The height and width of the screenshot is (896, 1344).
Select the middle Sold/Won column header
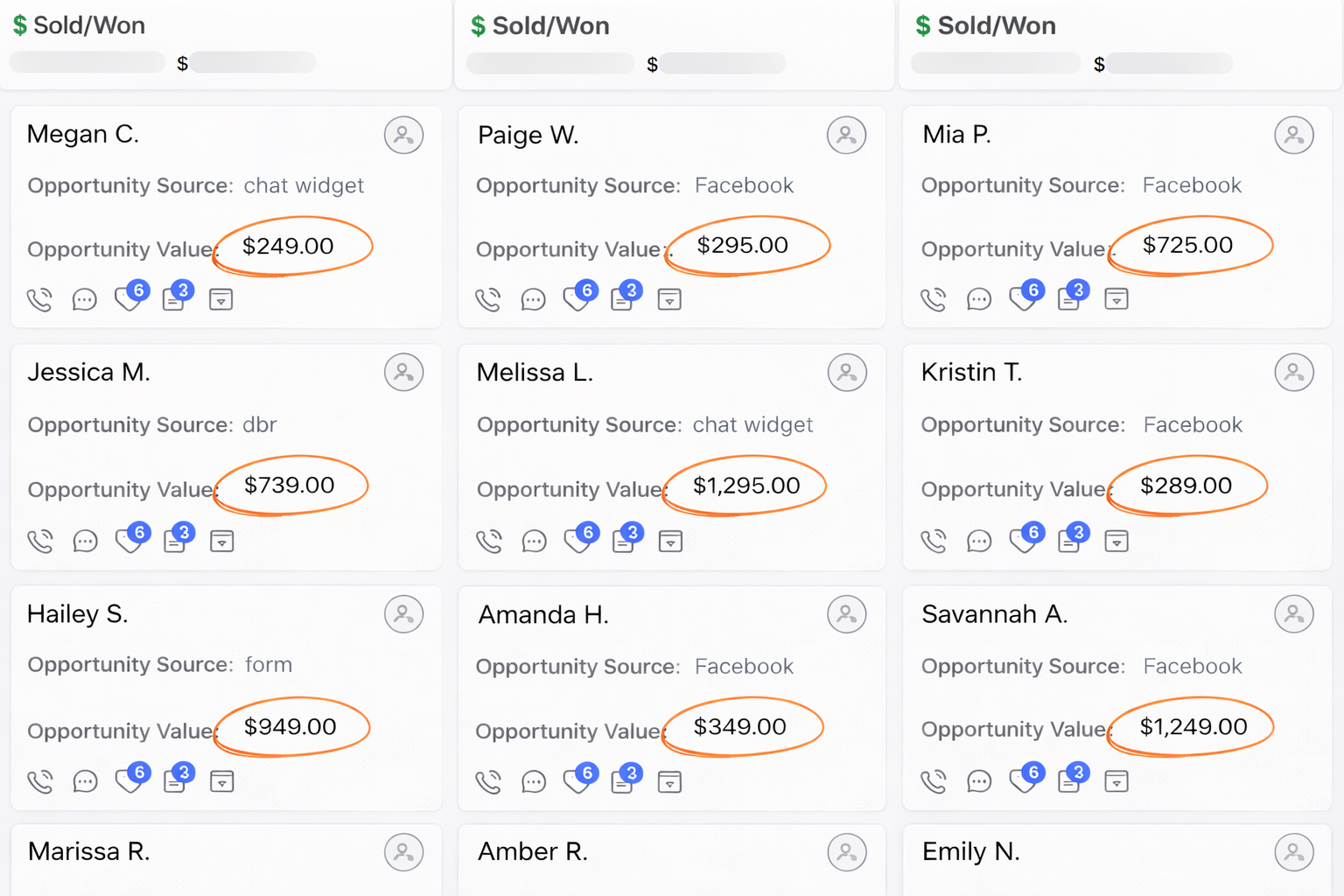click(550, 26)
